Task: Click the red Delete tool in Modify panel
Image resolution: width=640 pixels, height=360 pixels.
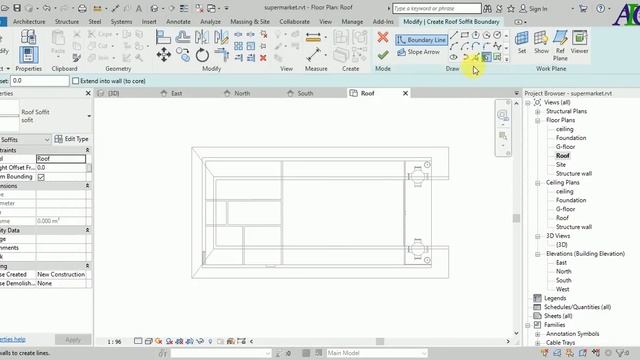Action: coord(263,58)
